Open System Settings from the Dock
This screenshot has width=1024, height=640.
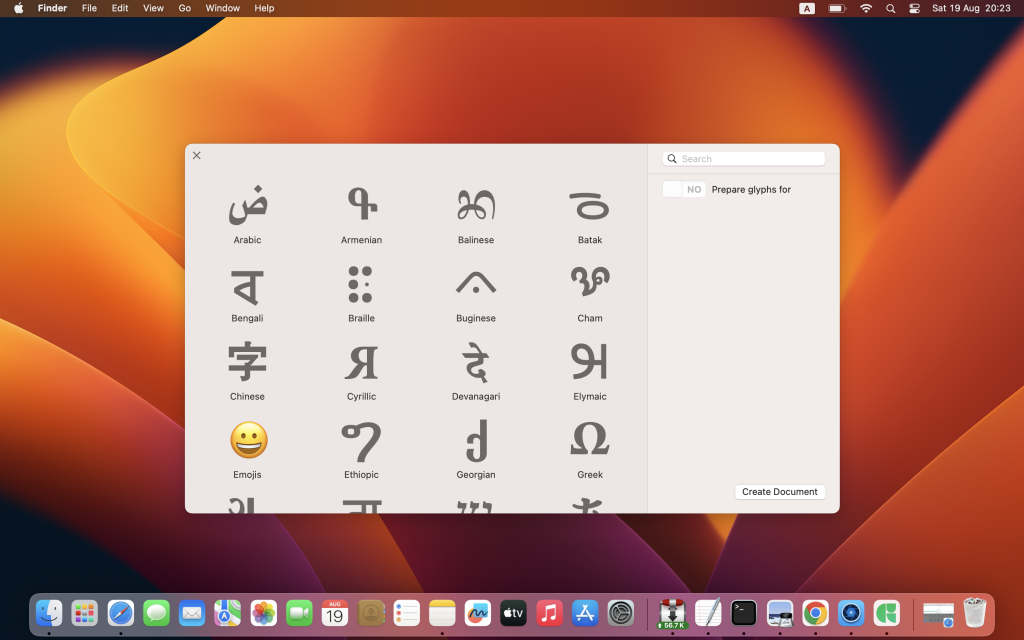[620, 613]
